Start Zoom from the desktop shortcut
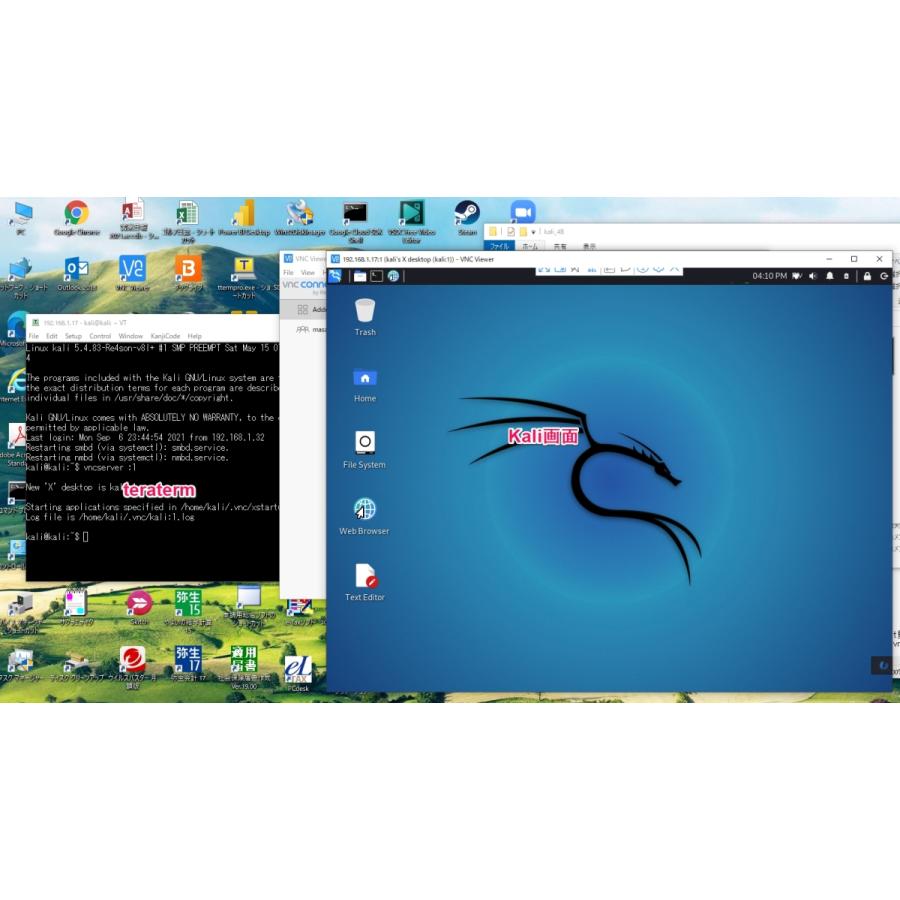 (x=521, y=213)
